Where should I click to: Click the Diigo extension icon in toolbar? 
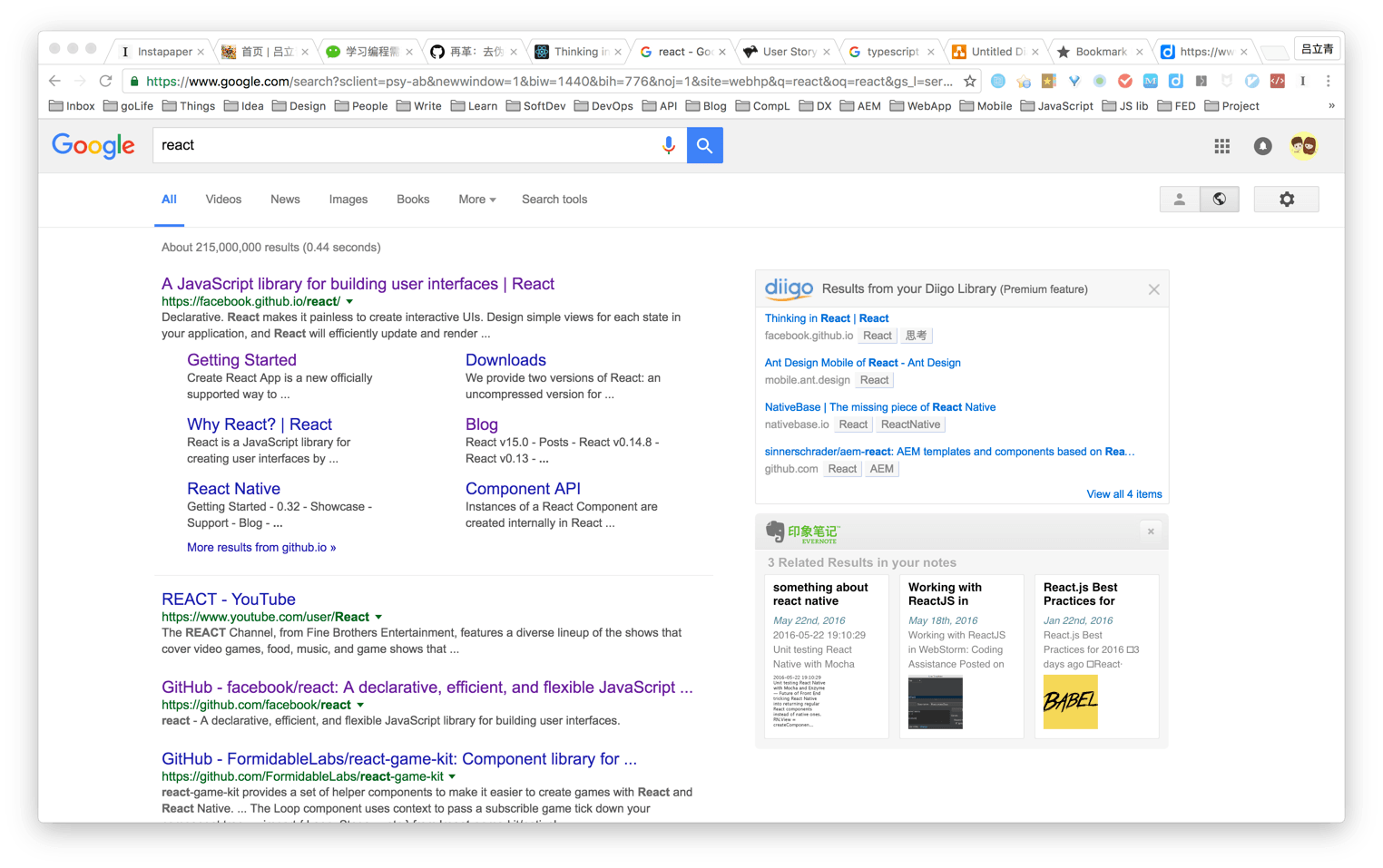(x=1175, y=81)
